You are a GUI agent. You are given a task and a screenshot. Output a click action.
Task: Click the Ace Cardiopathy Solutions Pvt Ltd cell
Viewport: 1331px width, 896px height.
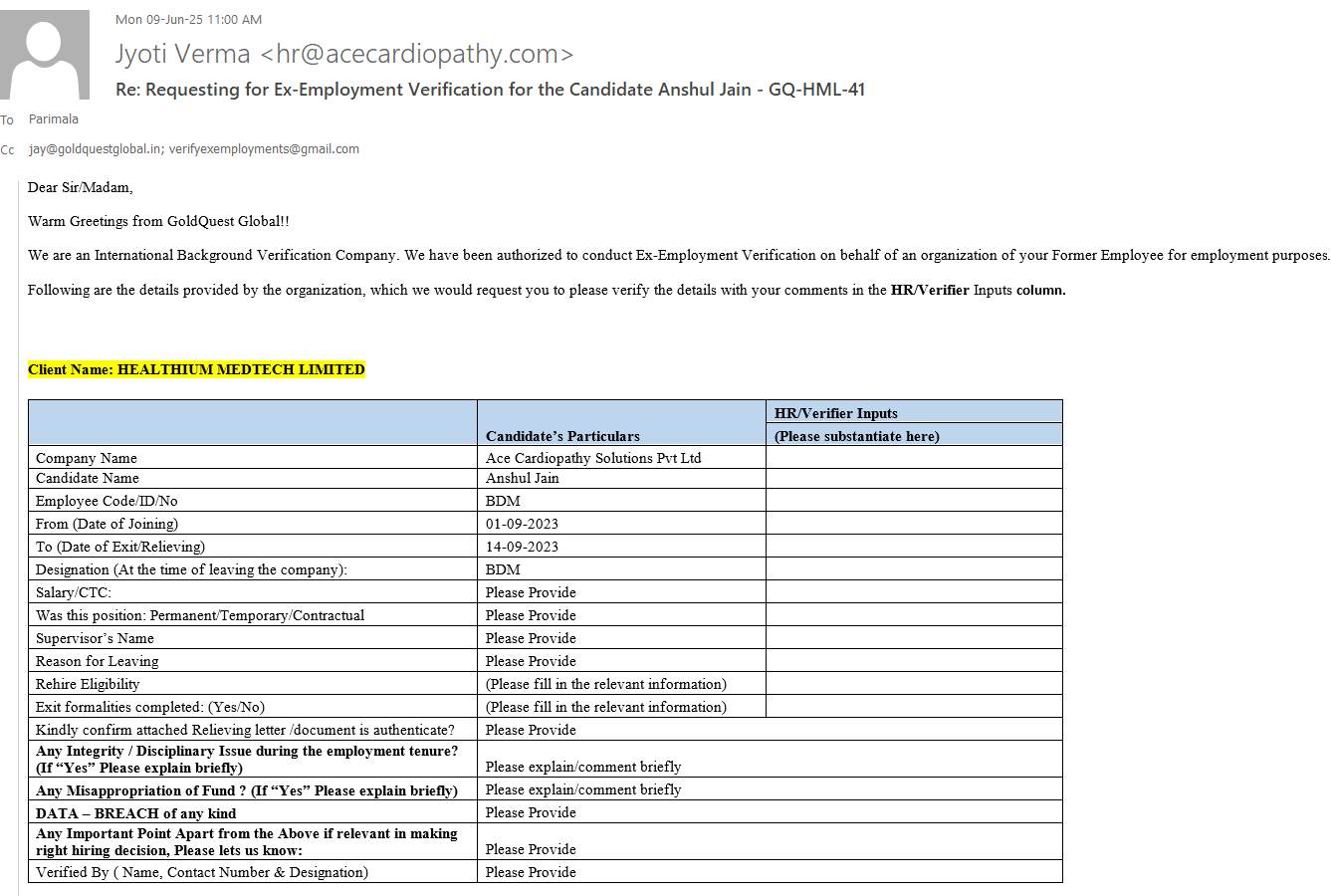(593, 458)
